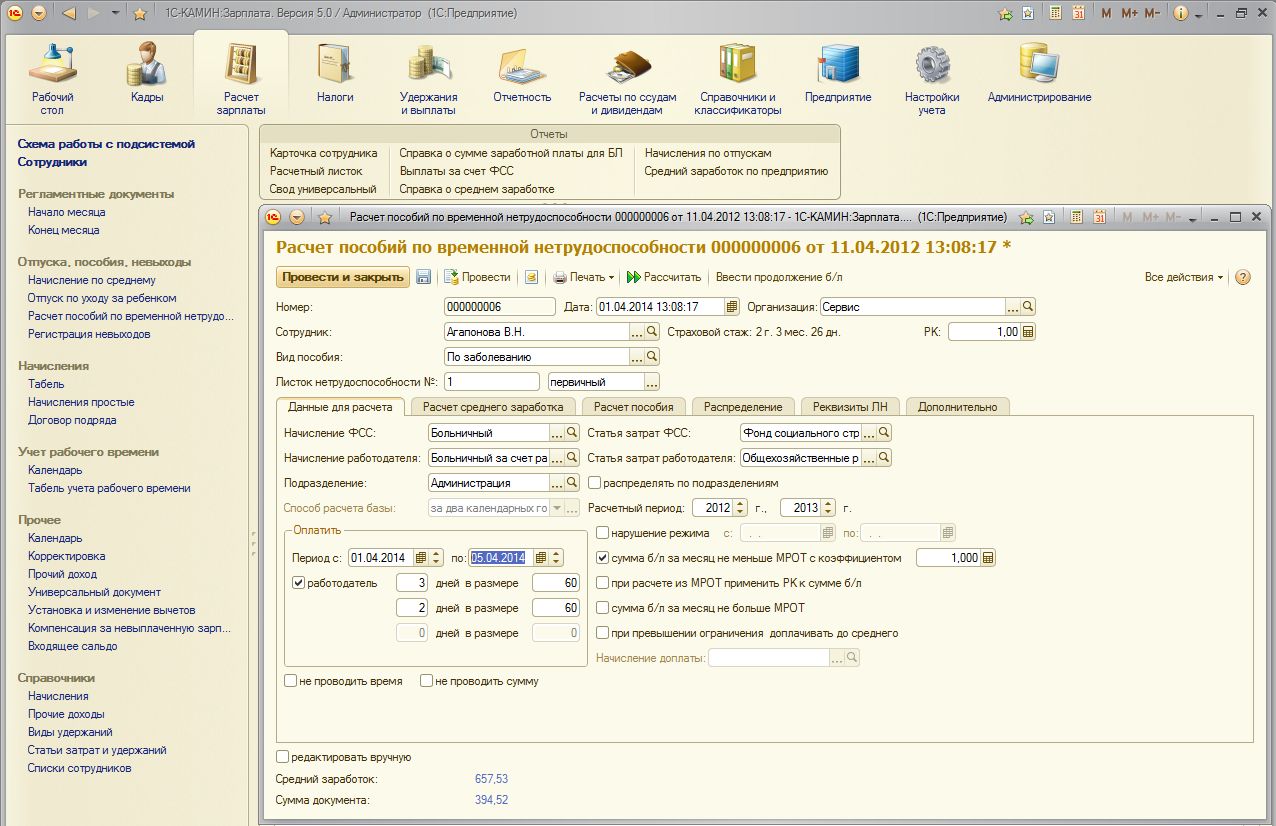Click the Провести toolbar command
The width and height of the screenshot is (1276, 826).
(477, 277)
